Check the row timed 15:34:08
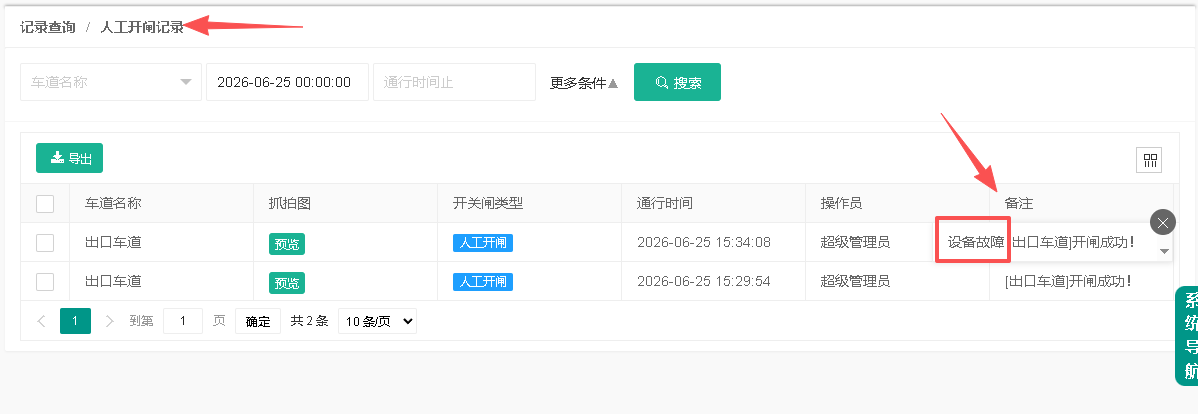Image resolution: width=1198 pixels, height=414 pixels. tap(45, 243)
